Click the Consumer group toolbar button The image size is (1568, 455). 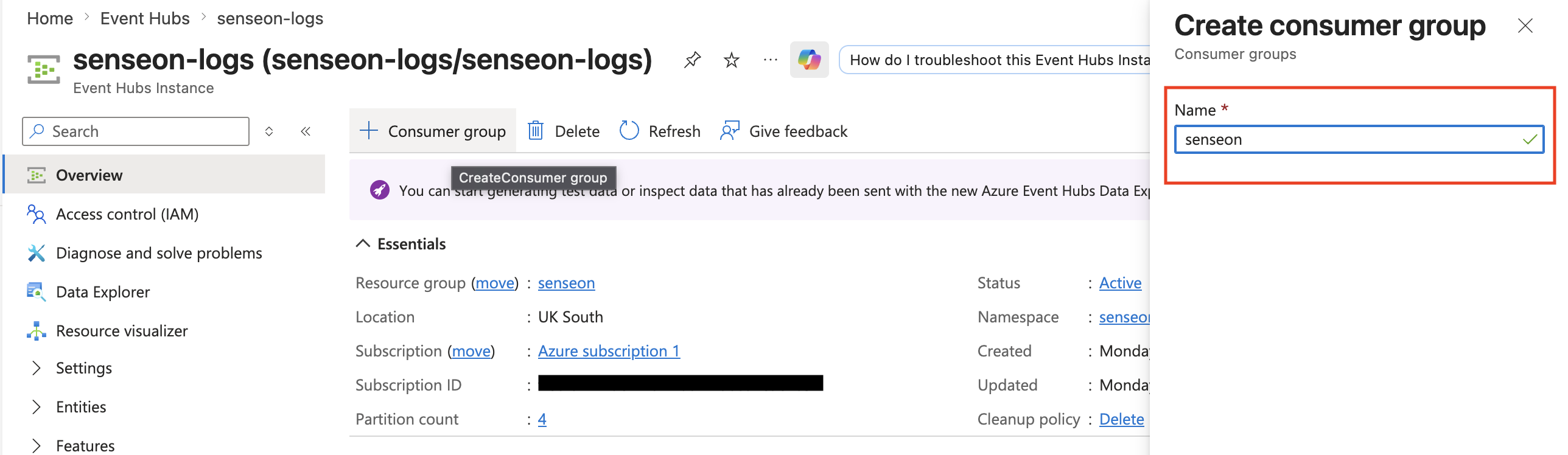pyautogui.click(x=433, y=131)
